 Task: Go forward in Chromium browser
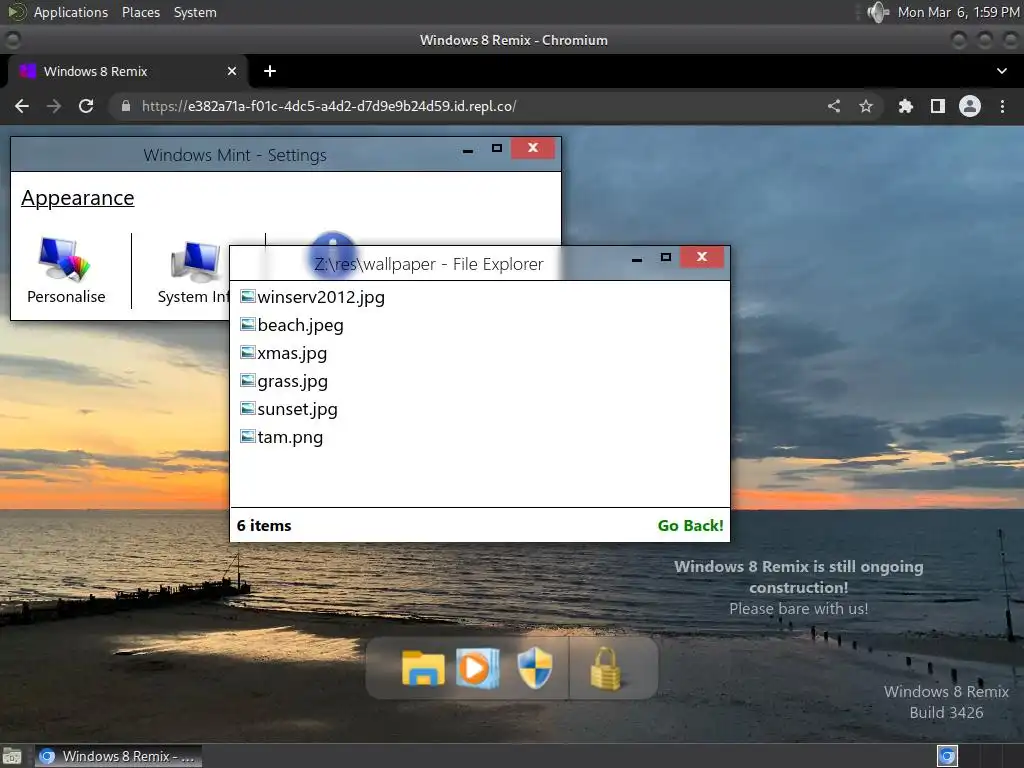coord(54,106)
